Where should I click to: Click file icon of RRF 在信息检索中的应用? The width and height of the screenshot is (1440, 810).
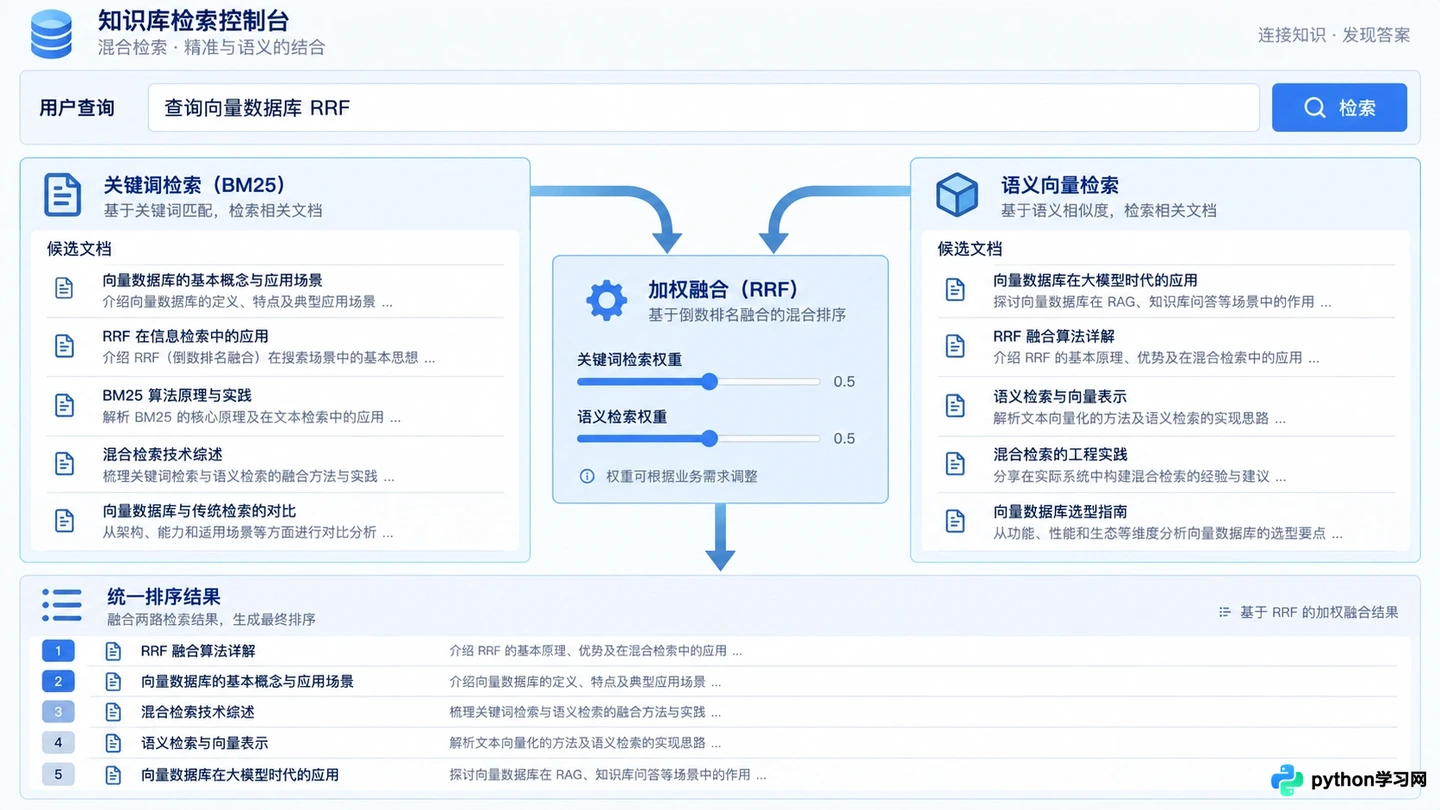64,346
